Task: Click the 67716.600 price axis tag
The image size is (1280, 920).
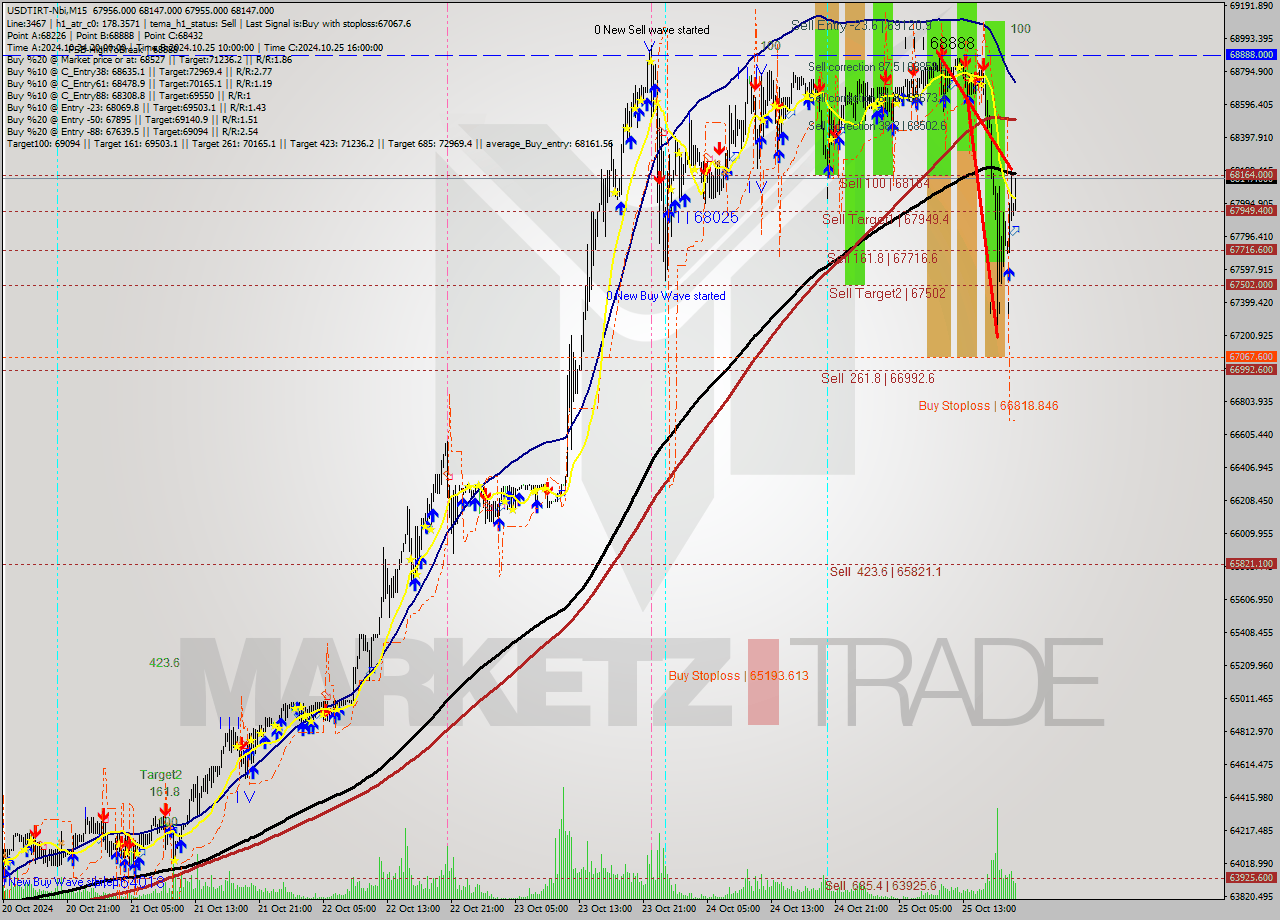Action: point(1250,250)
